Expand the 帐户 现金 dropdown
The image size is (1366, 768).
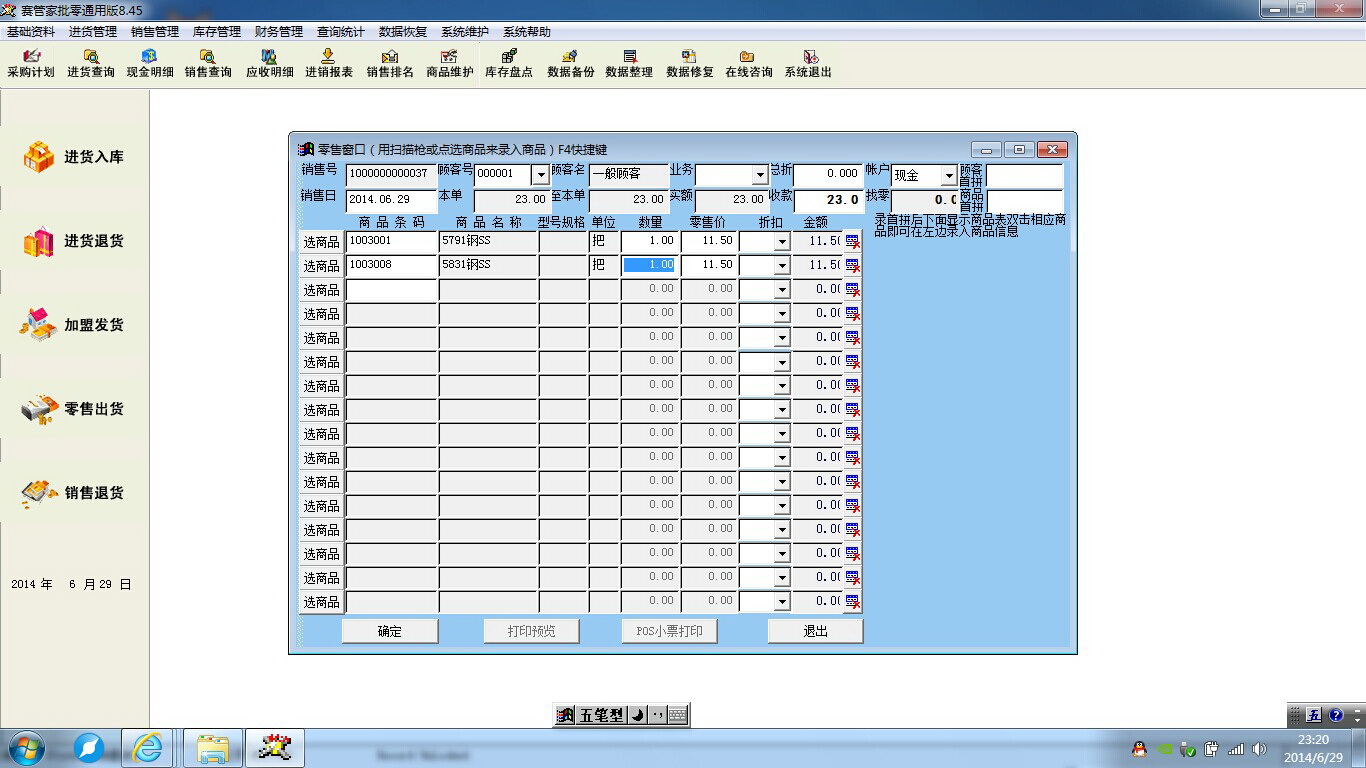point(948,176)
